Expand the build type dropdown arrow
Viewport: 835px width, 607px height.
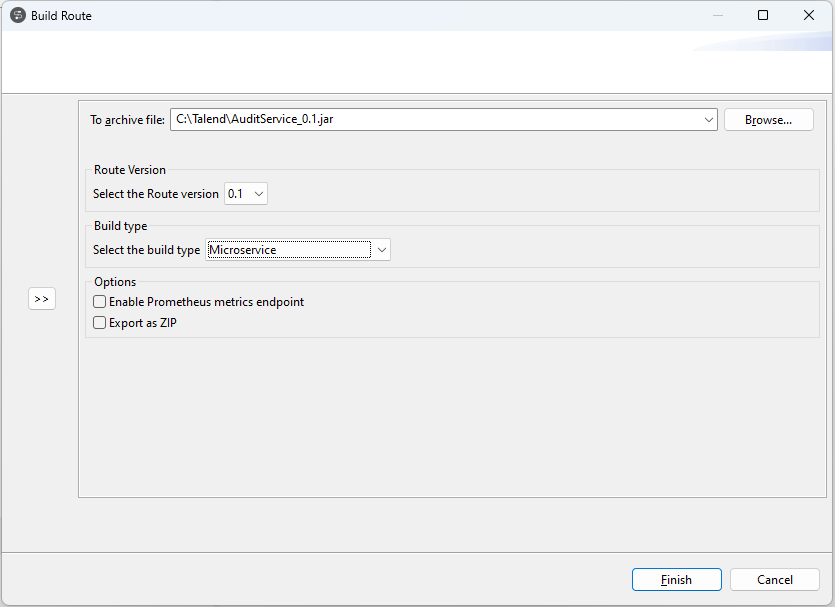[x=382, y=250]
